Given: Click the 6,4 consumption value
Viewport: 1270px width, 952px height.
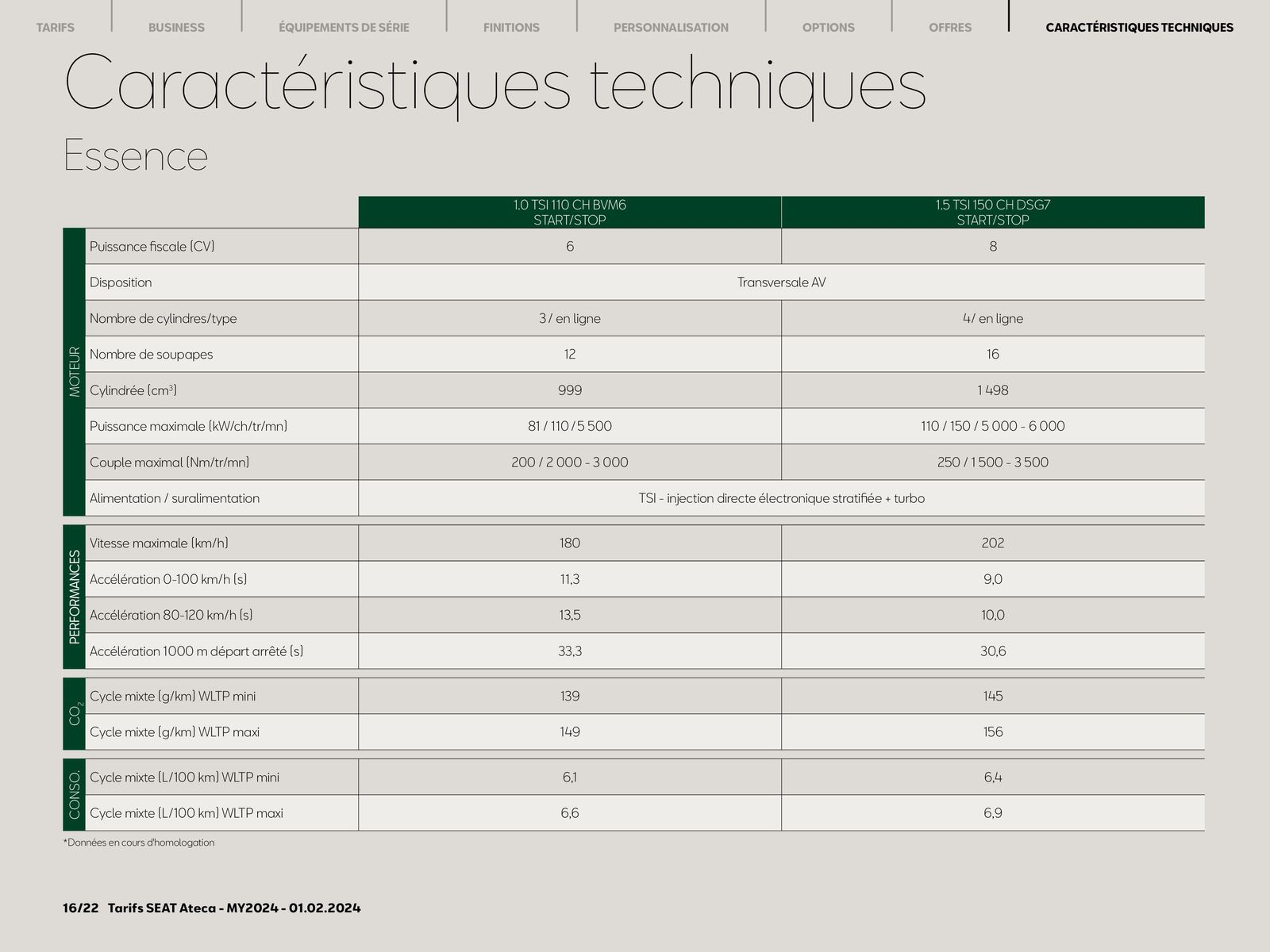Looking at the screenshot, I should coord(993,777).
